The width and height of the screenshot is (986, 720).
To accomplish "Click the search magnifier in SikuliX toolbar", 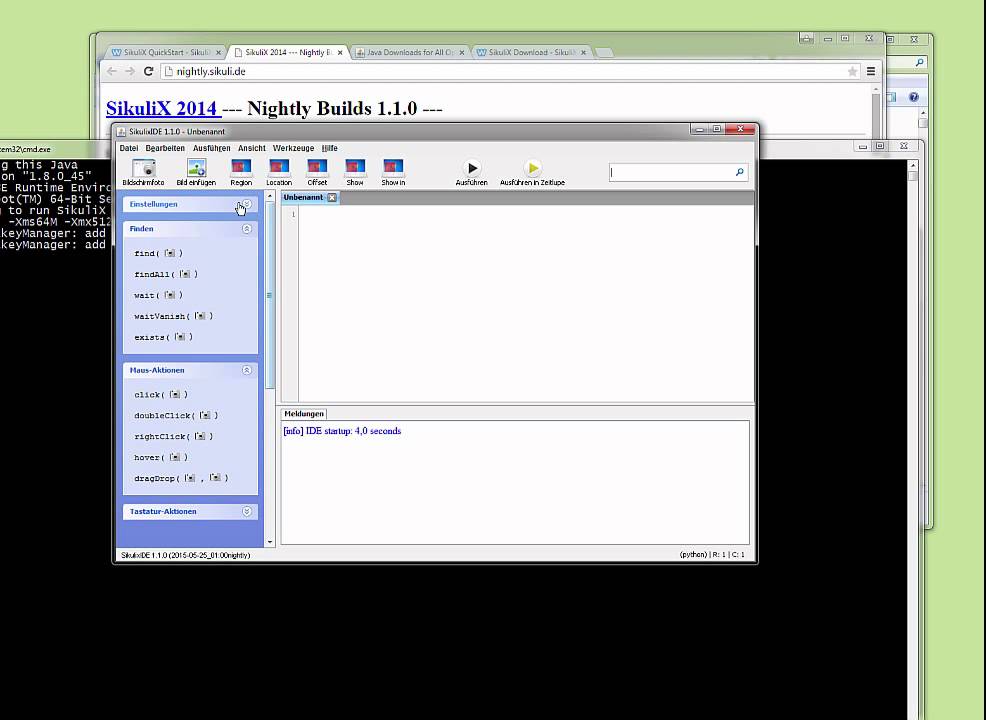I will [x=740, y=172].
